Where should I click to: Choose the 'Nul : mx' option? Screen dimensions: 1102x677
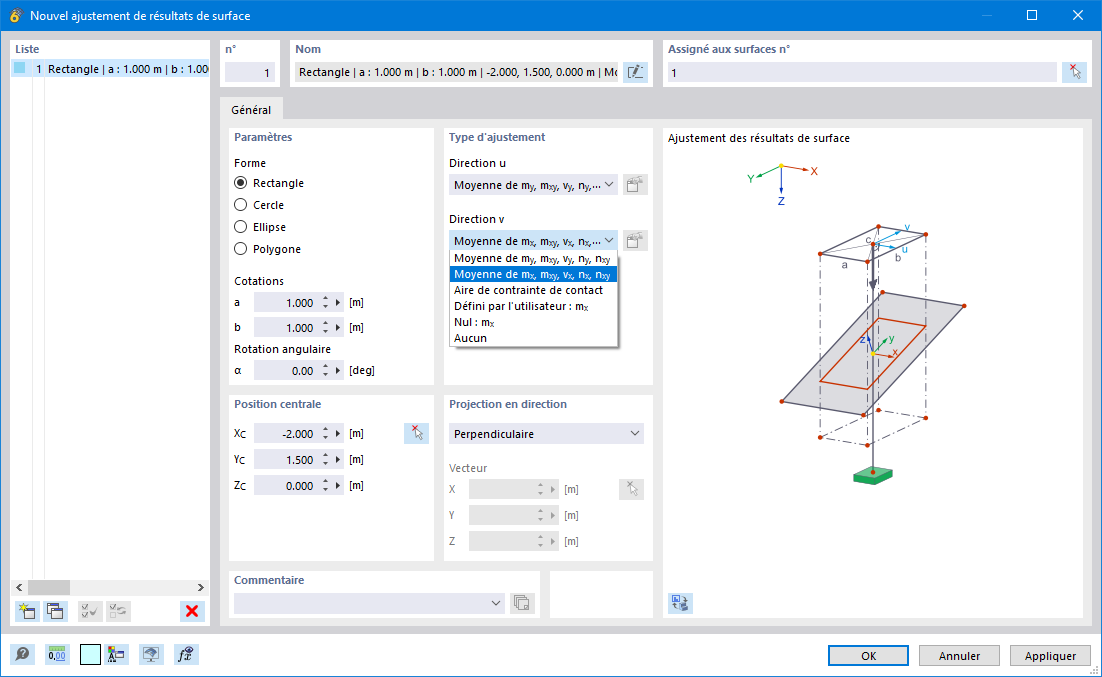[x=533, y=323]
